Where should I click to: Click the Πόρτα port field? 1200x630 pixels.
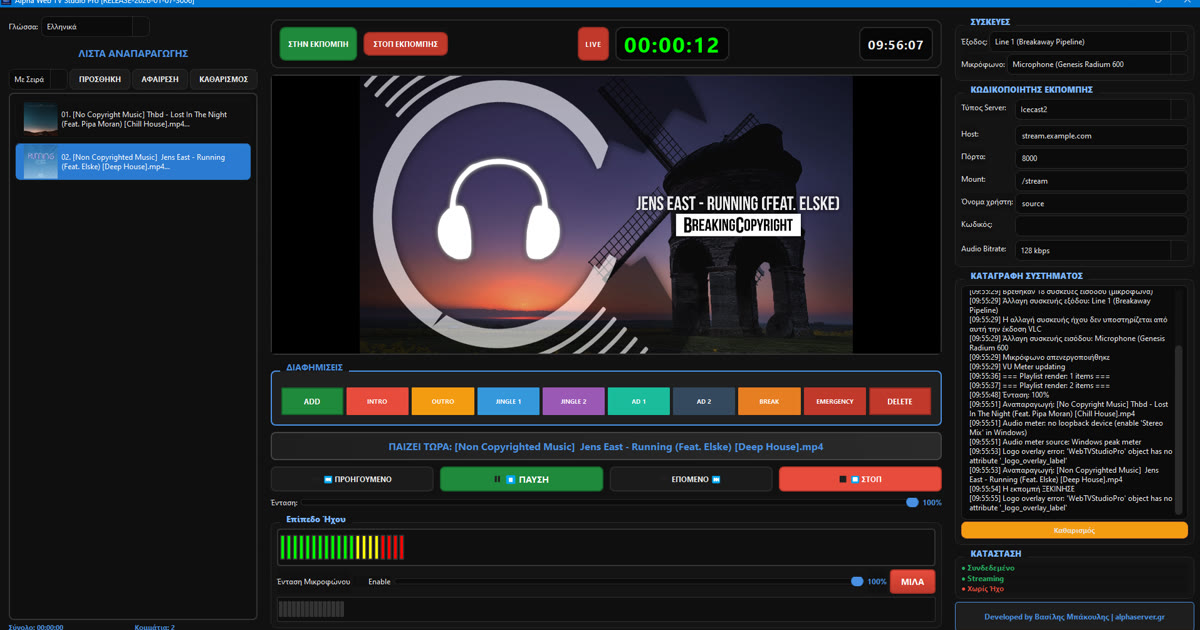click(x=1101, y=158)
